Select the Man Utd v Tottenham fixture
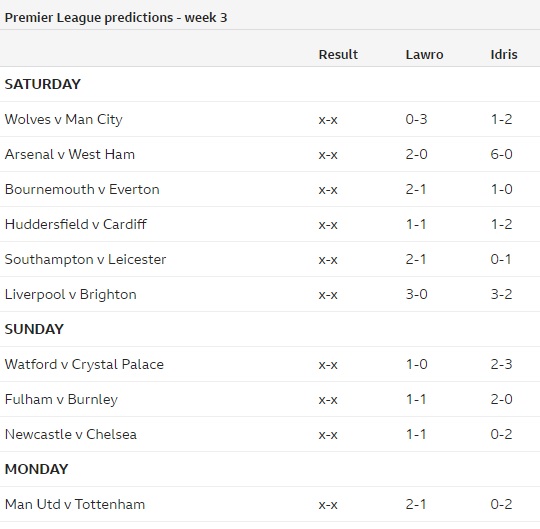The height and width of the screenshot is (529, 540). [x=75, y=505]
